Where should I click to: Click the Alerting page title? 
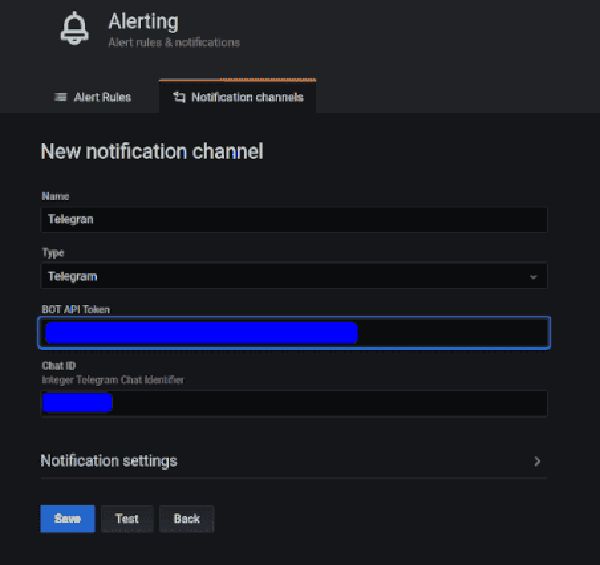(143, 21)
